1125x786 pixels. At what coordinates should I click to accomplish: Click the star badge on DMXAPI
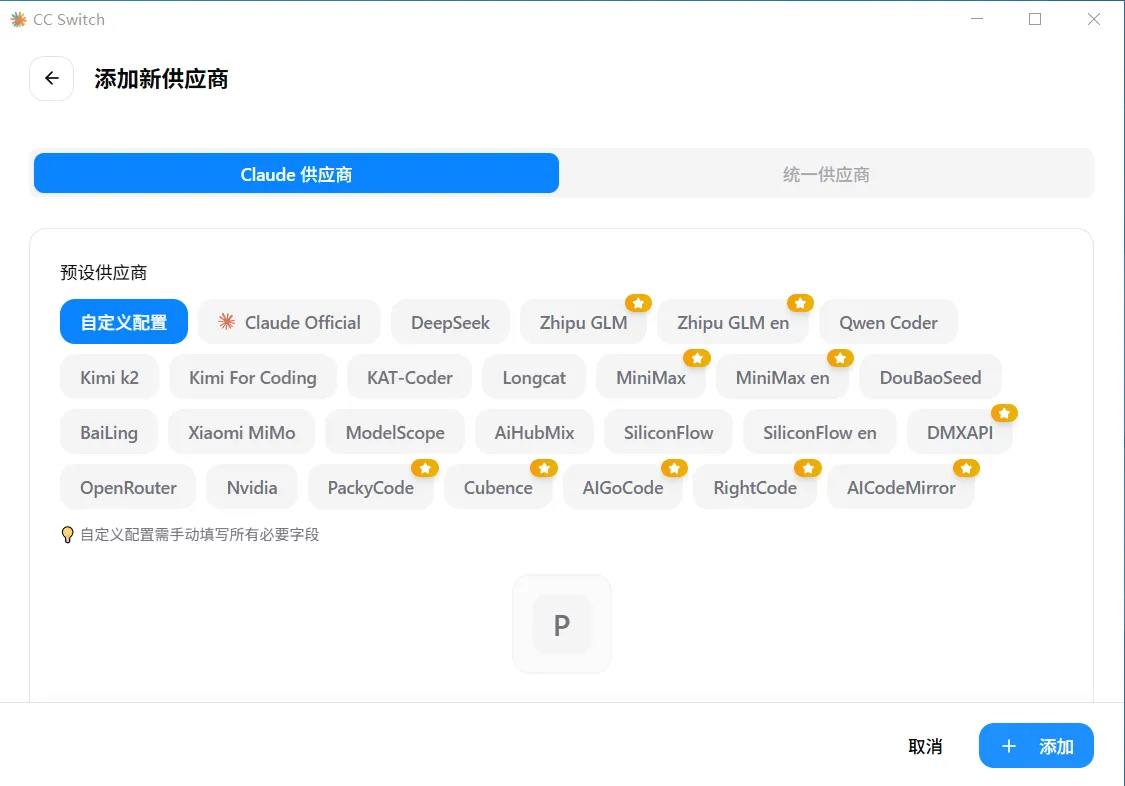[x=1004, y=412]
